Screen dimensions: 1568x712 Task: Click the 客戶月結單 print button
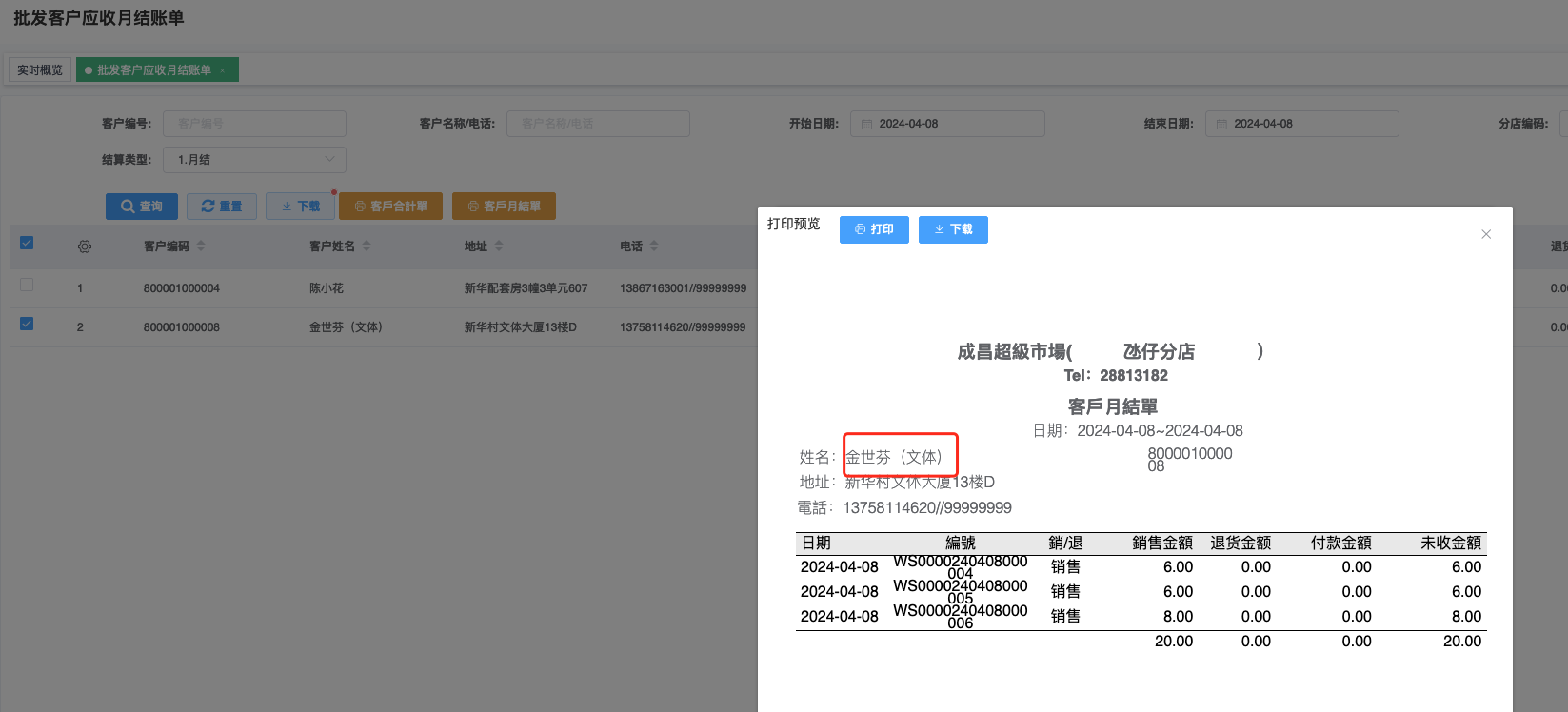(504, 207)
